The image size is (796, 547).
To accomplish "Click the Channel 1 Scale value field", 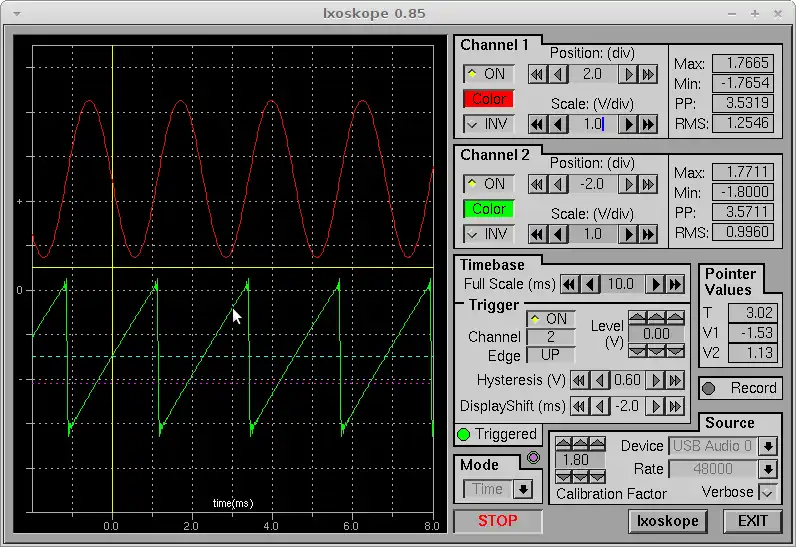I will click(x=593, y=124).
